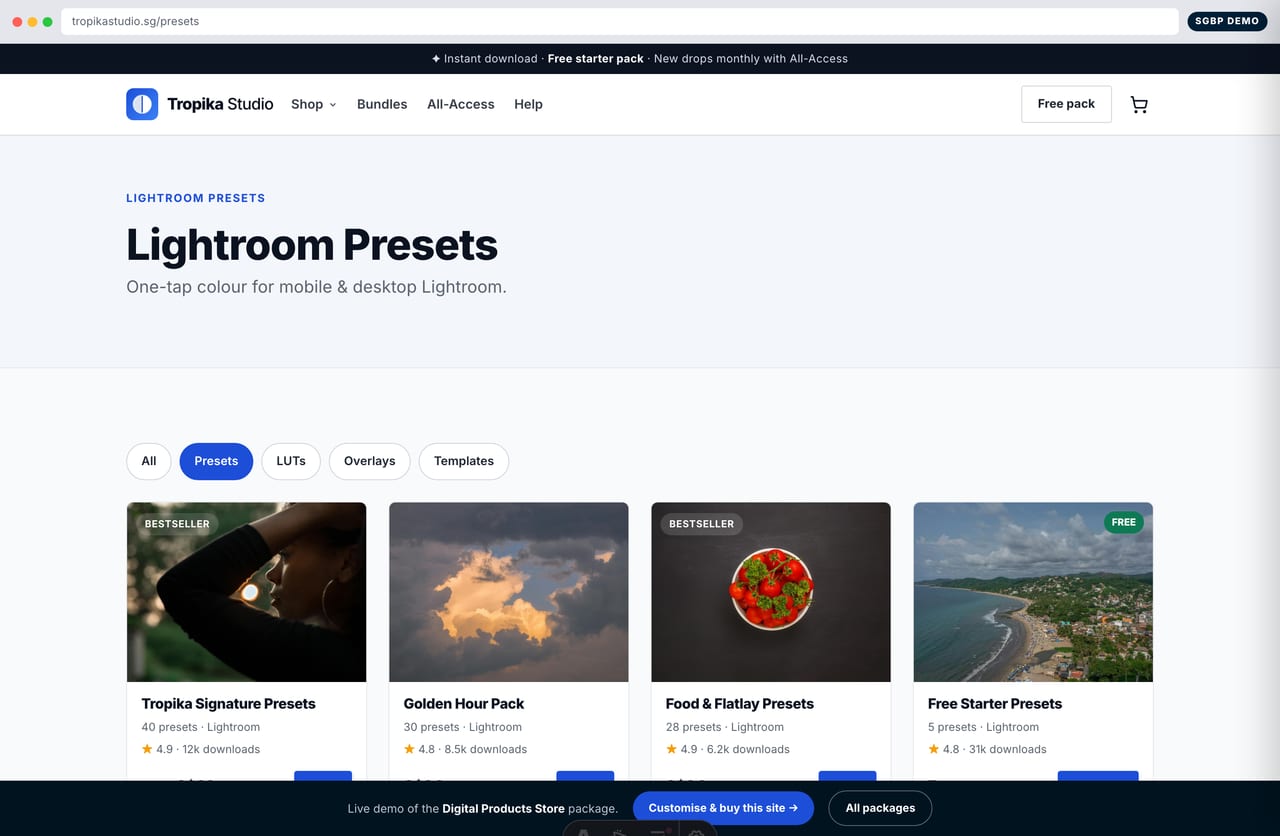Click the Lightroom Presets page heading
1280x836 pixels.
pyautogui.click(x=312, y=245)
